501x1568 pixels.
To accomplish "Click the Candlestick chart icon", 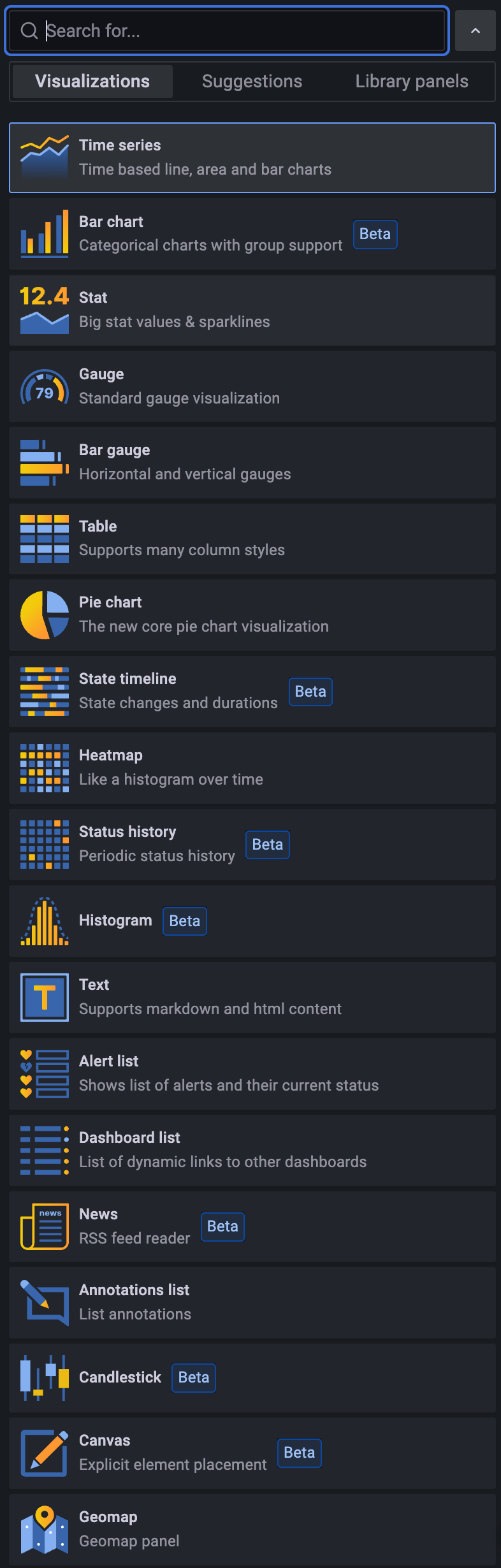I will [x=45, y=1378].
